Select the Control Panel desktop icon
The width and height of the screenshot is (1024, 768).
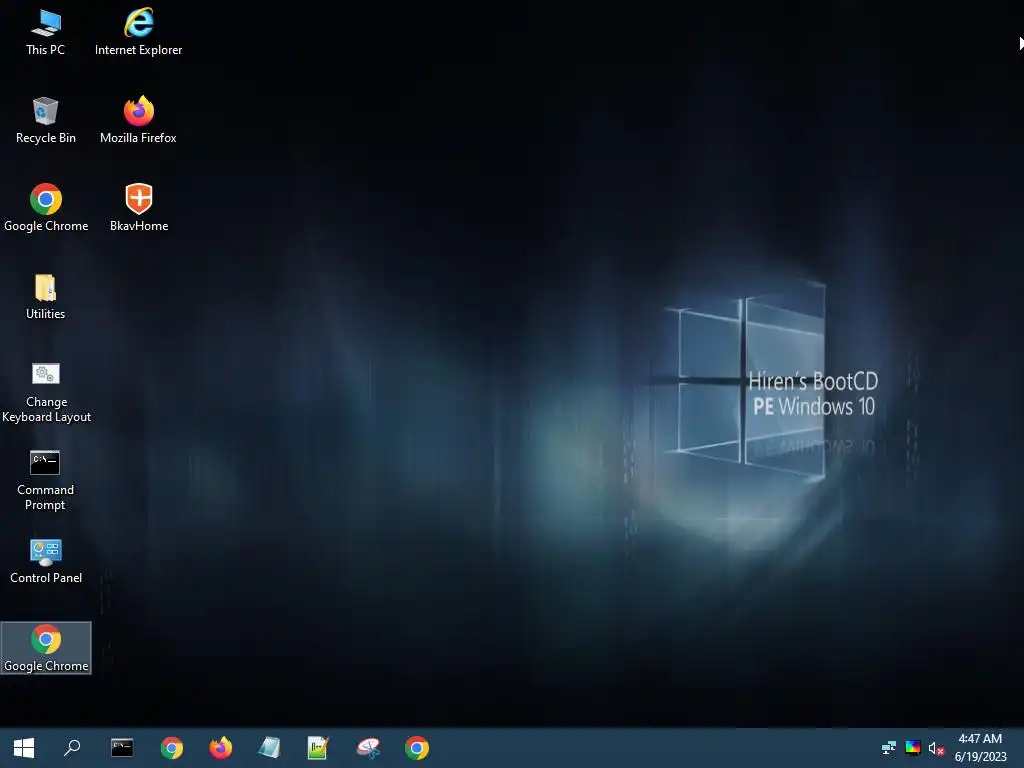click(46, 561)
